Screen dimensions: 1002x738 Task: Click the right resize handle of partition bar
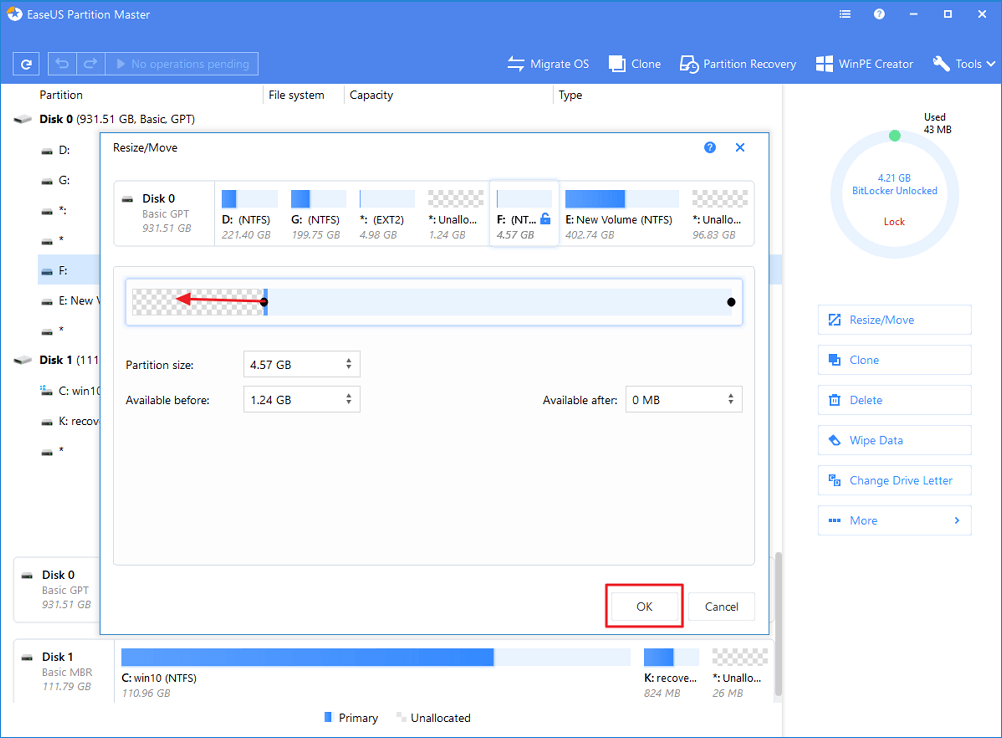[x=731, y=302]
